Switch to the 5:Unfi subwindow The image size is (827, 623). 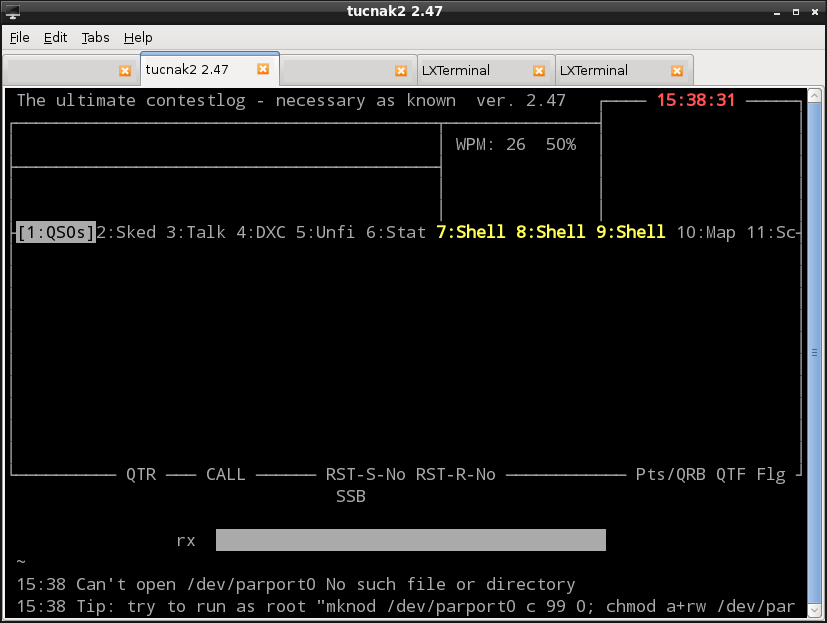[x=325, y=232]
